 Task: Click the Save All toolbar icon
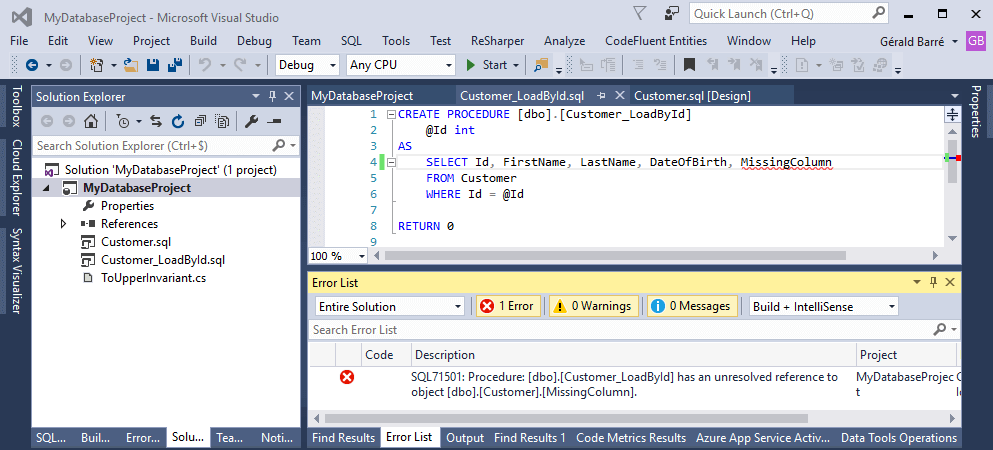(x=173, y=65)
